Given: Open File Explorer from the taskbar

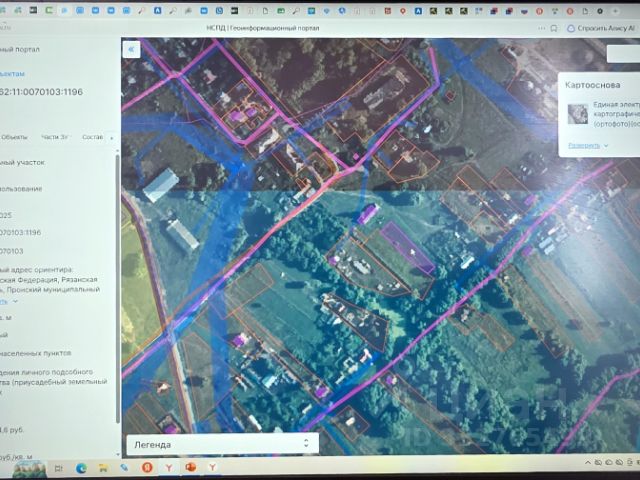Looking at the screenshot, I should click(103, 468).
